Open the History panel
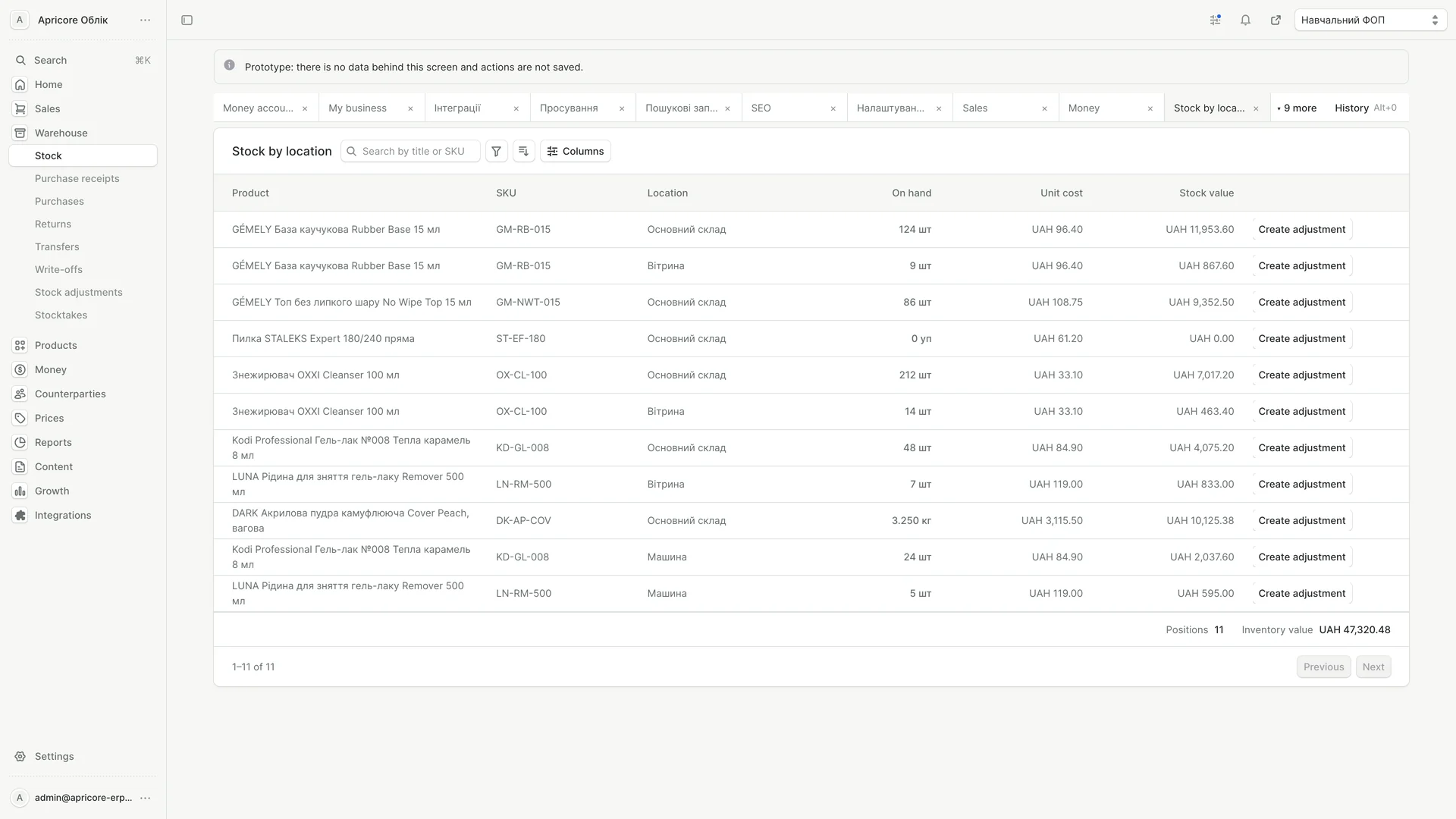Viewport: 1456px width, 819px height. point(1365,108)
